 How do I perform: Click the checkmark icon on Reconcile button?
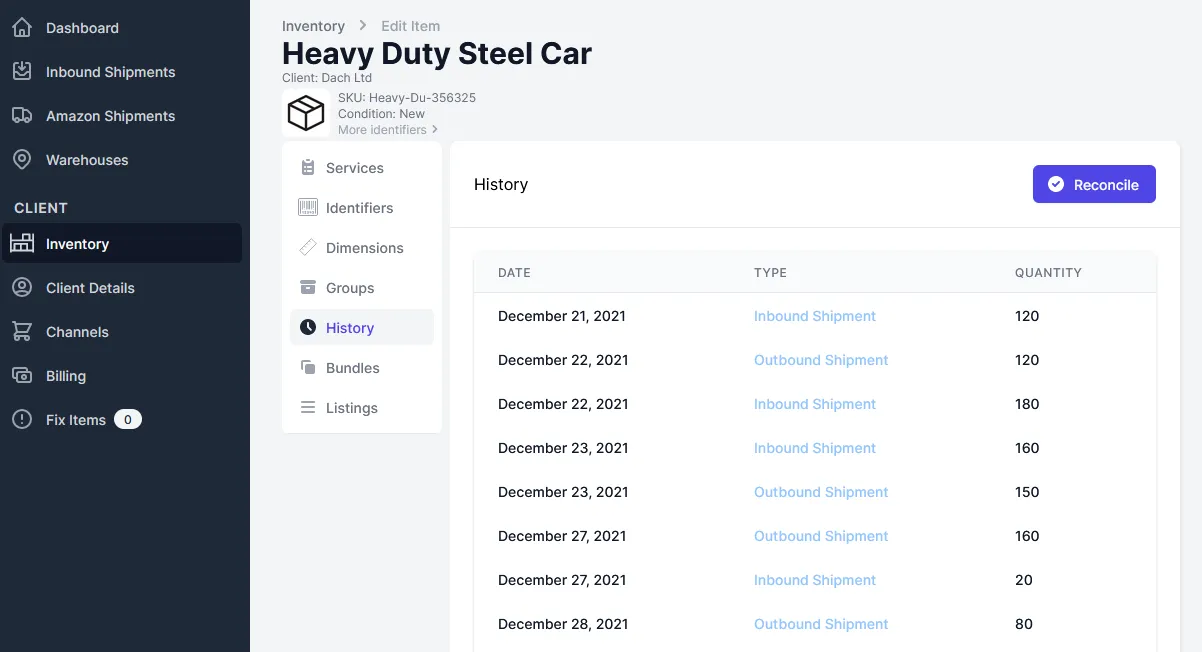click(x=1056, y=185)
